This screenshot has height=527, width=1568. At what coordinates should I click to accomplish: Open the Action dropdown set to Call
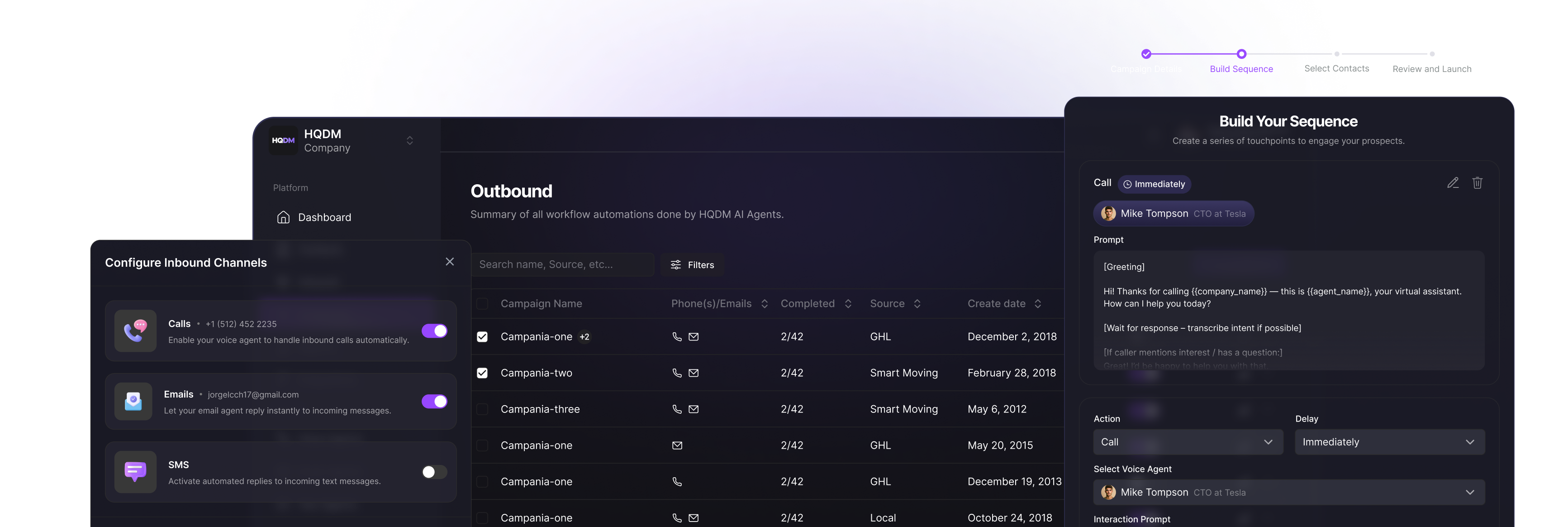(1188, 442)
